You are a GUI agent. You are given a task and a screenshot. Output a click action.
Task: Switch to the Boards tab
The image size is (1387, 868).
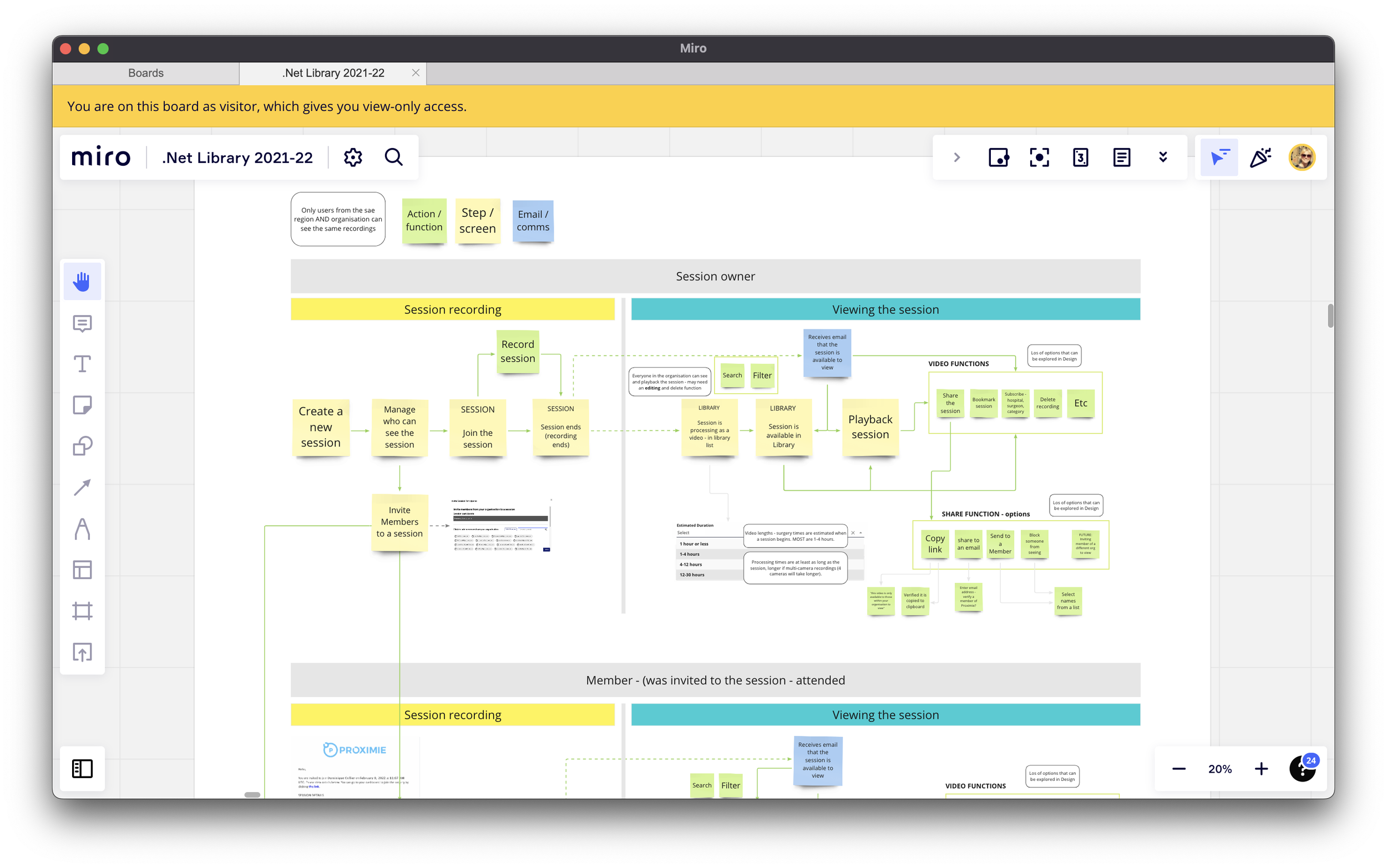[x=146, y=73]
